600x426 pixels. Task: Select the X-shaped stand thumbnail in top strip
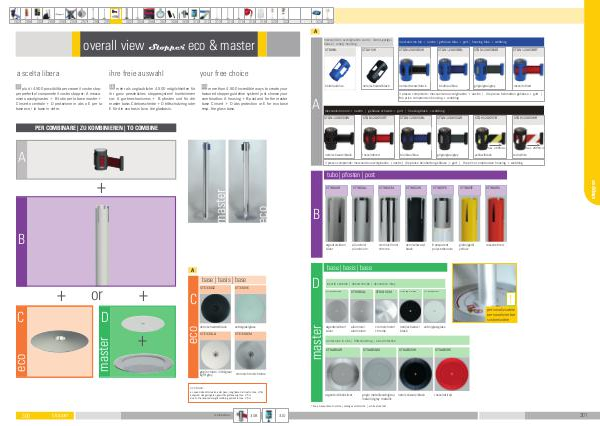point(71,15)
